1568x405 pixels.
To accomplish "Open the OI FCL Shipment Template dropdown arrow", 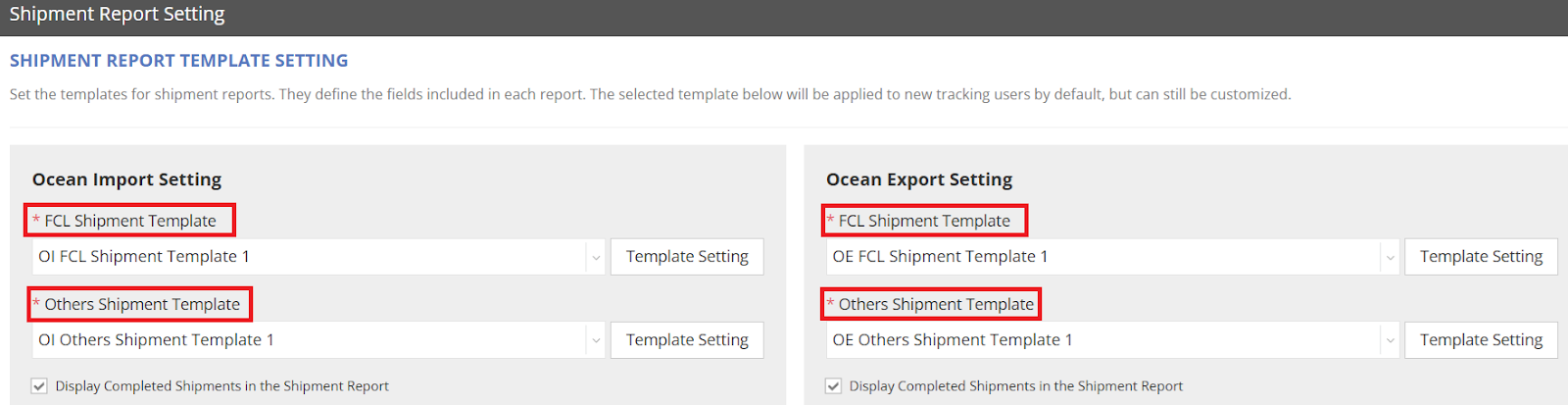I will (x=595, y=257).
